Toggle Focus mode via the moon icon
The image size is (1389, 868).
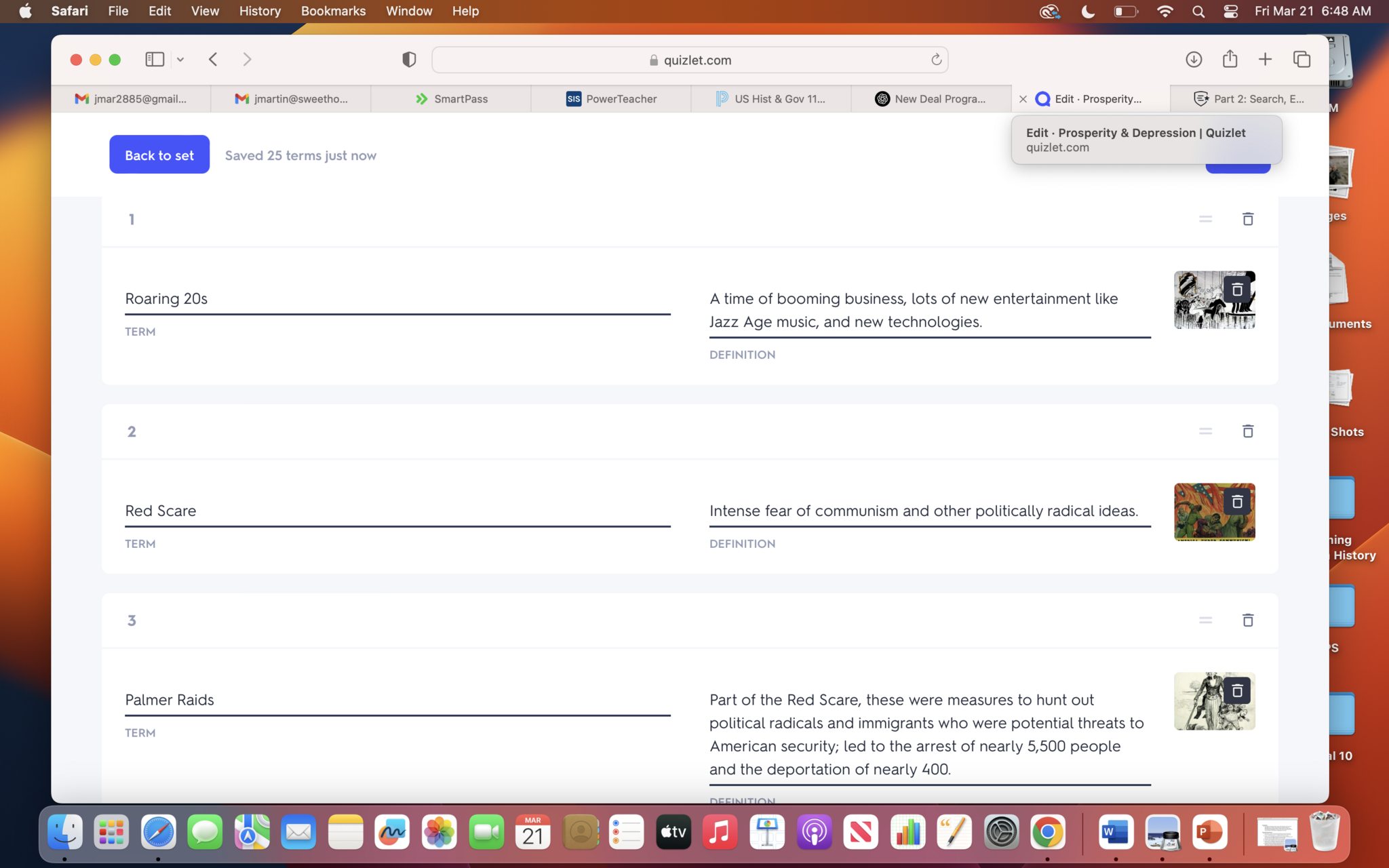(x=1087, y=12)
